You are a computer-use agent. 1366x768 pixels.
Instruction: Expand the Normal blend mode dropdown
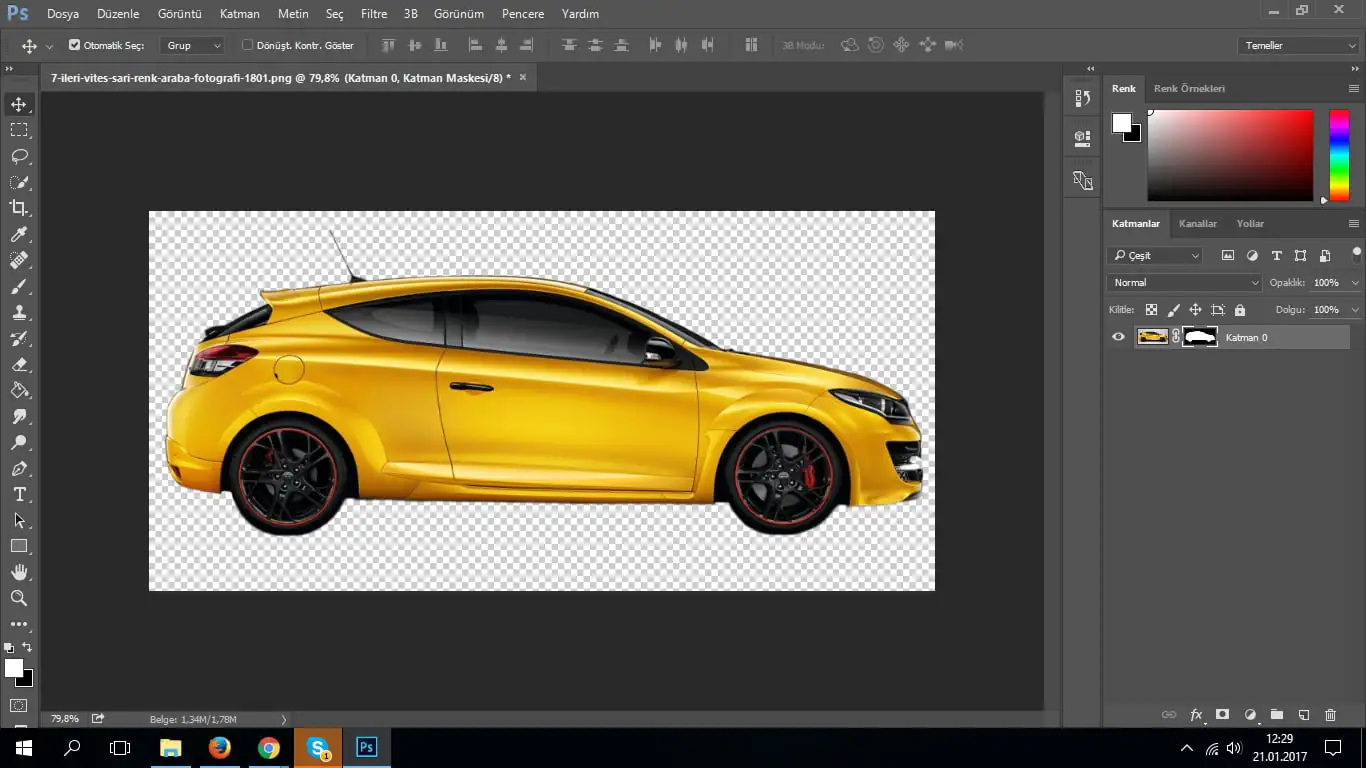[1185, 283]
